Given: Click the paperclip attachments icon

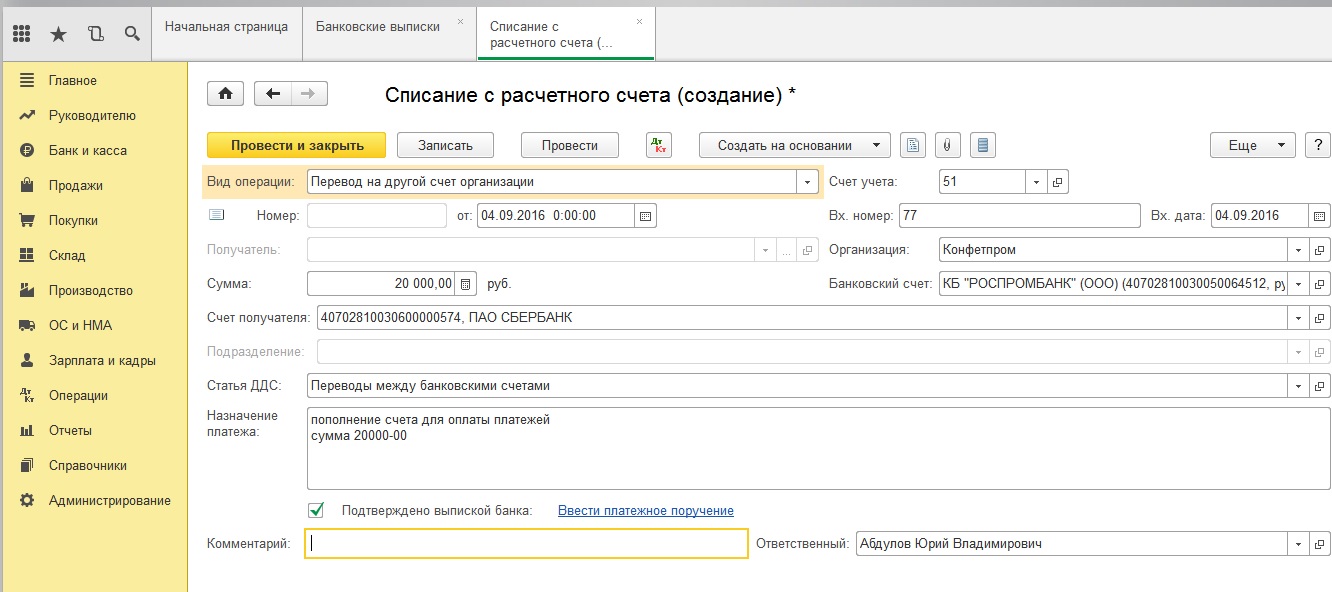Looking at the screenshot, I should [x=946, y=145].
